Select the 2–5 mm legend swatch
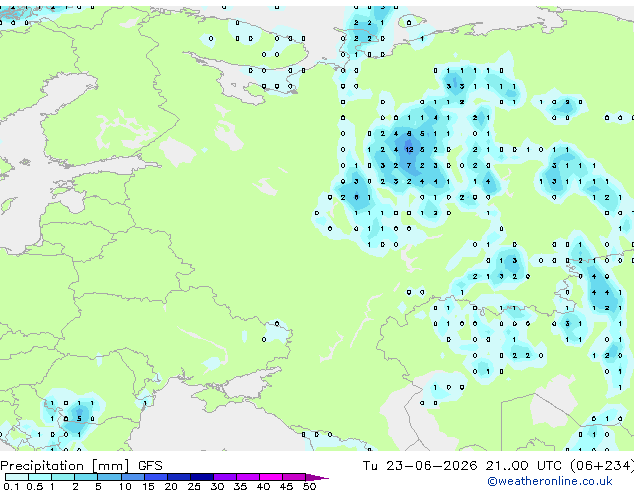Viewport: 634px width, 490px height. [86, 477]
